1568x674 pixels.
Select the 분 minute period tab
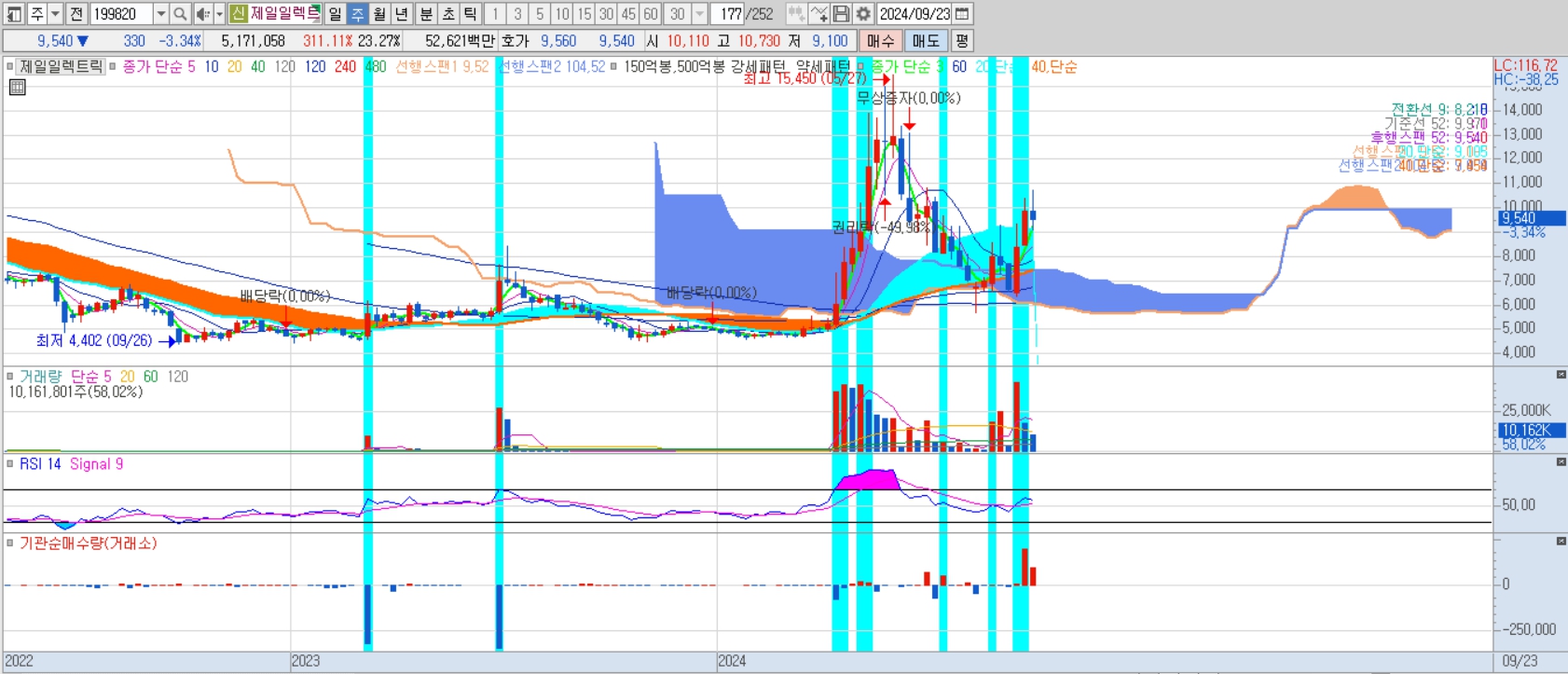426,14
